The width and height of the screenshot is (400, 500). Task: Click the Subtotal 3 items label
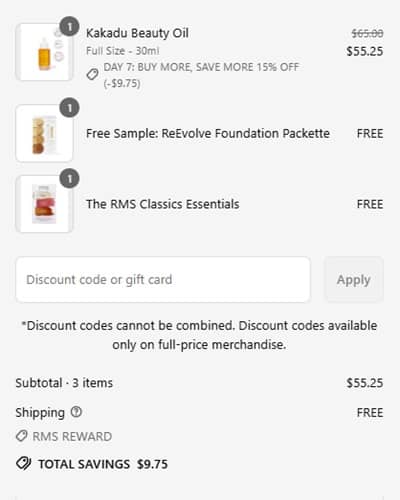pyautogui.click(x=64, y=383)
